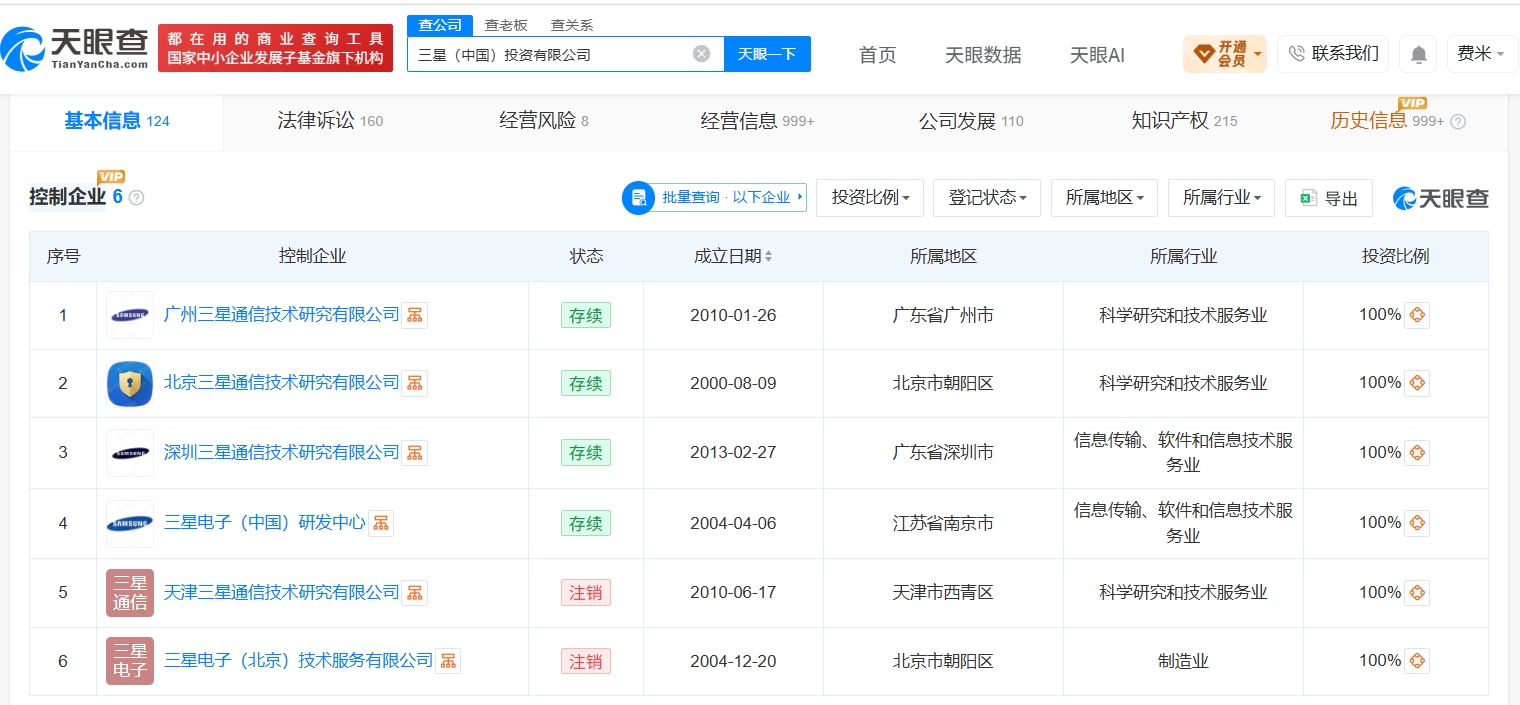
Task: Expand the 投资比例 filter dropdown
Action: tap(870, 198)
